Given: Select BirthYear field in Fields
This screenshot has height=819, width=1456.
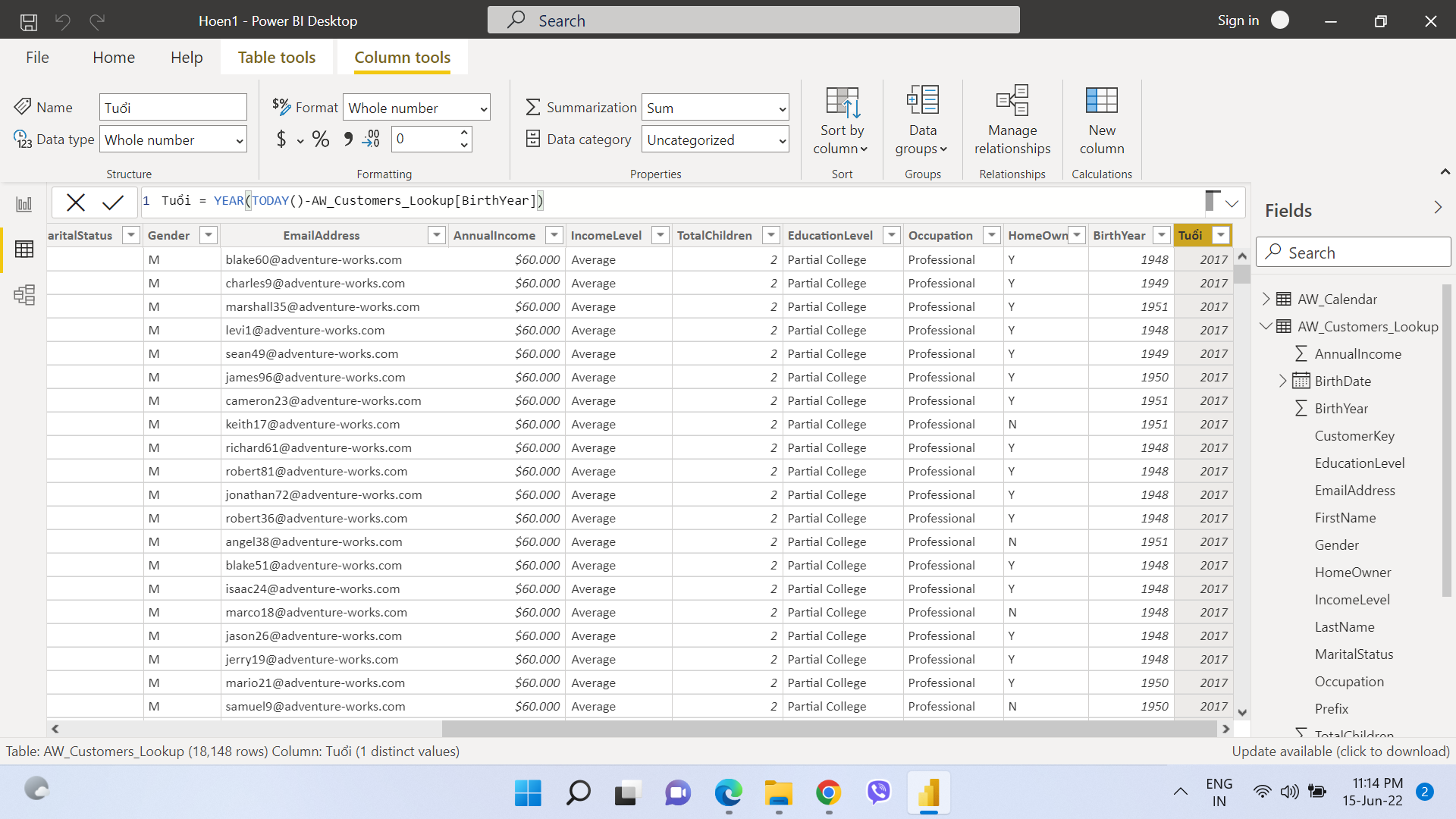Looking at the screenshot, I should (x=1341, y=408).
